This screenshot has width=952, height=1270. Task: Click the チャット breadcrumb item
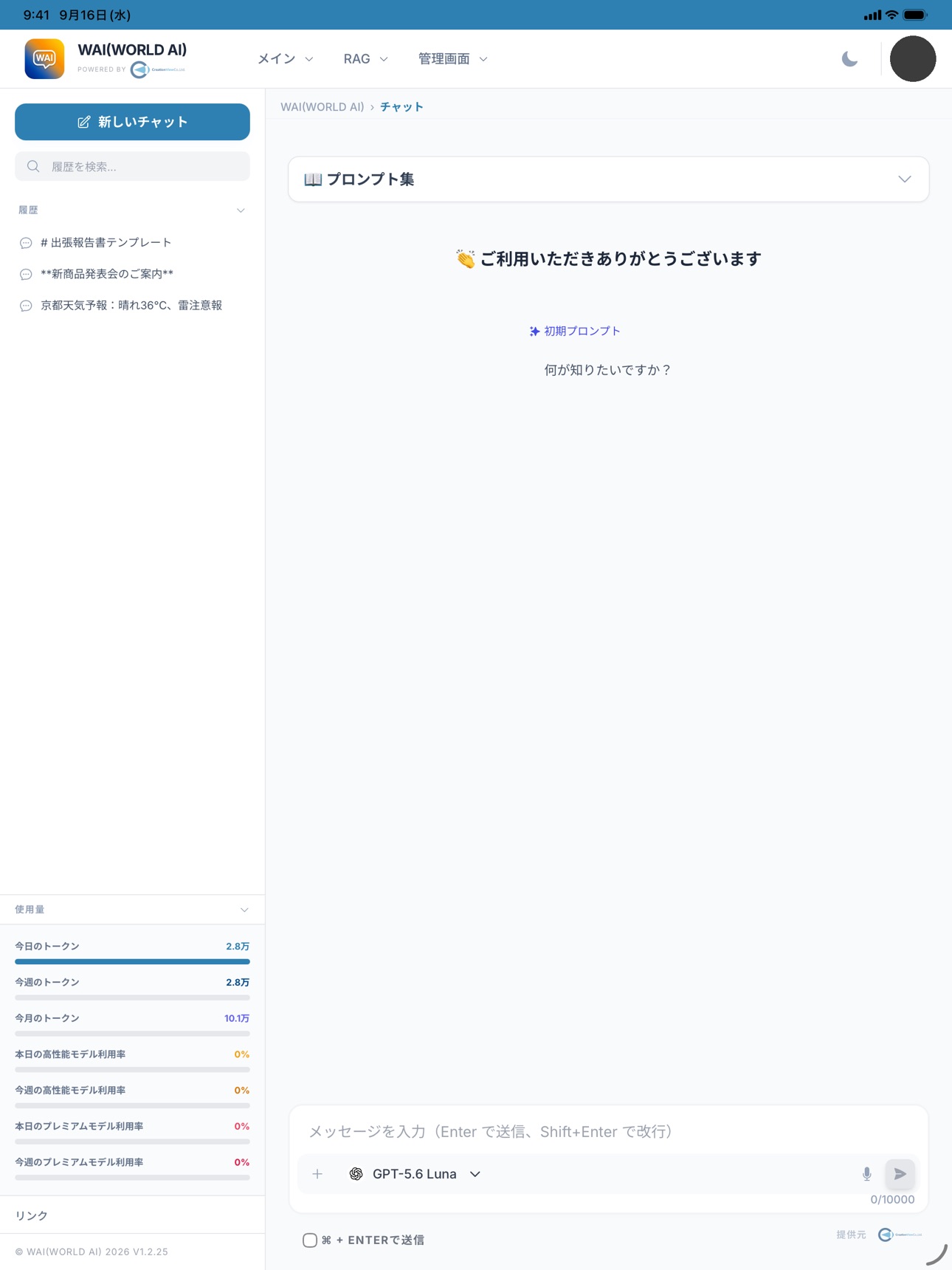pyautogui.click(x=401, y=107)
